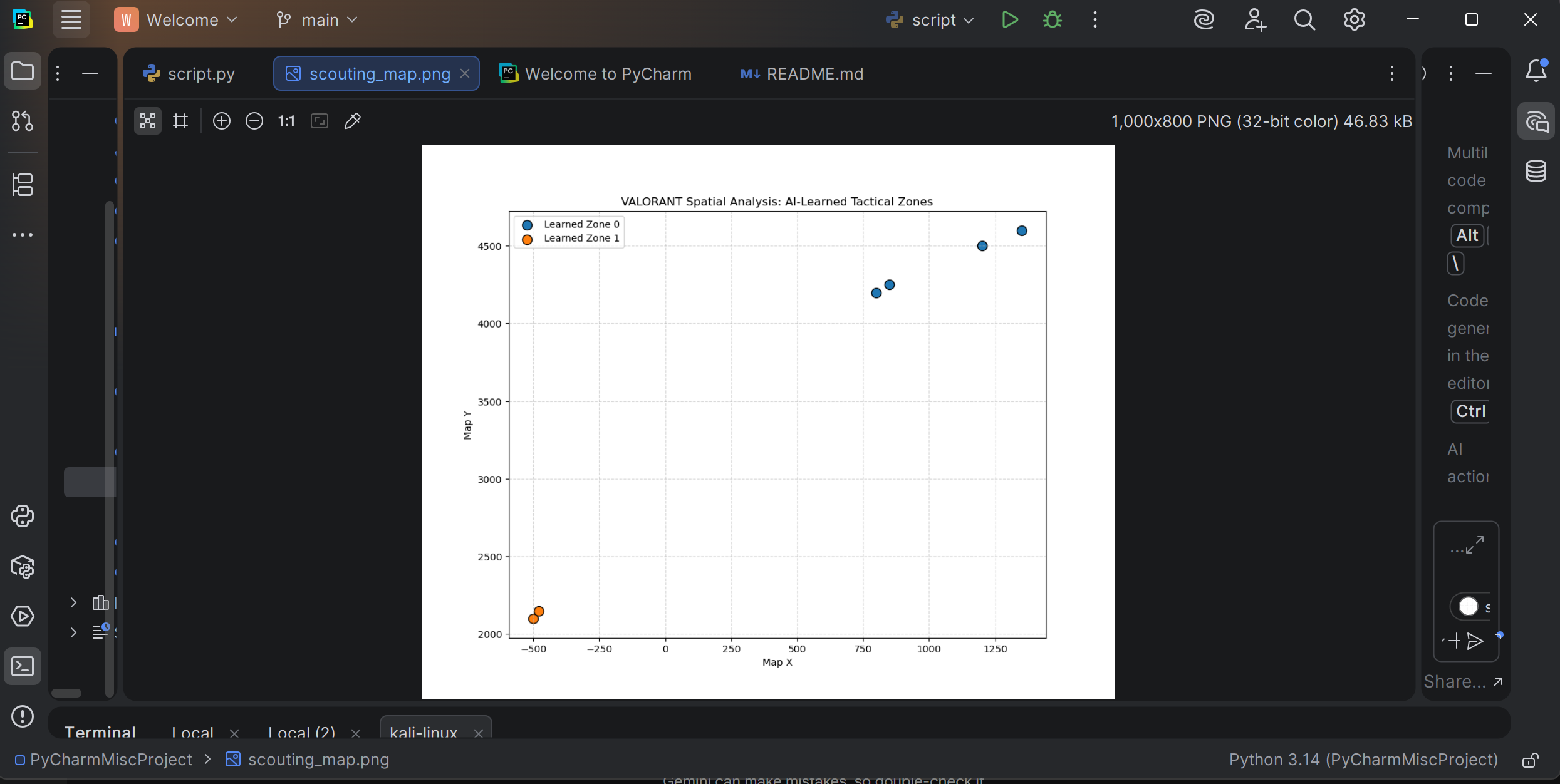
Task: Run the script configuration
Action: click(1010, 20)
